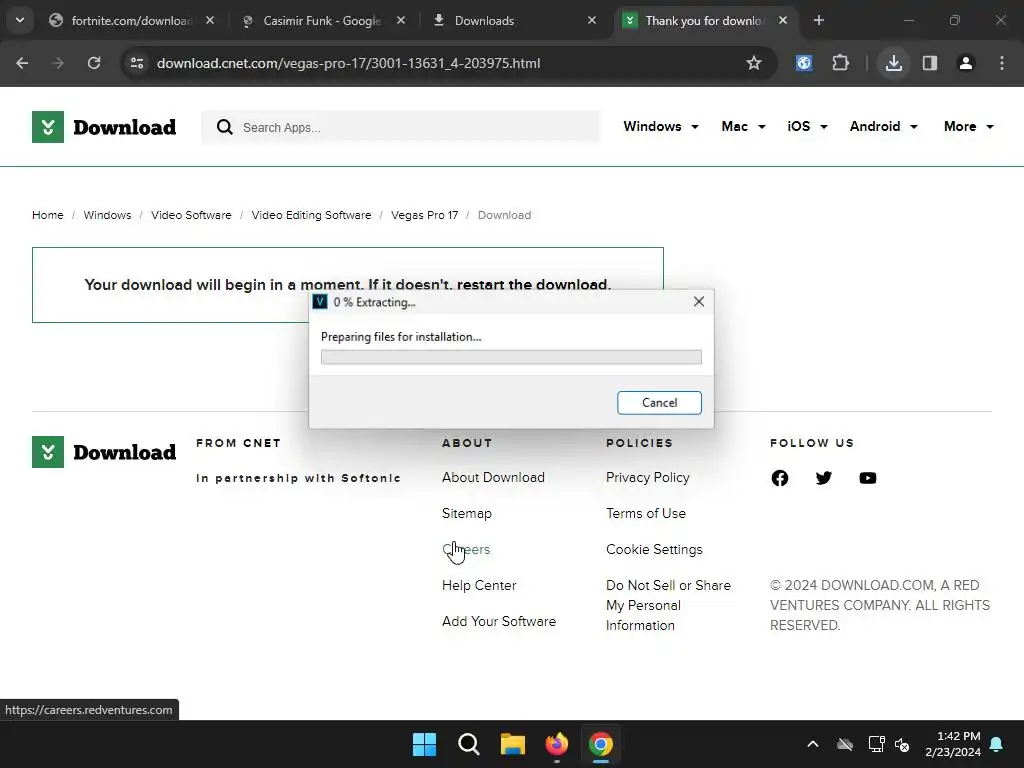The height and width of the screenshot is (768, 1024).
Task: Click the browser back arrow
Action: tap(22, 63)
